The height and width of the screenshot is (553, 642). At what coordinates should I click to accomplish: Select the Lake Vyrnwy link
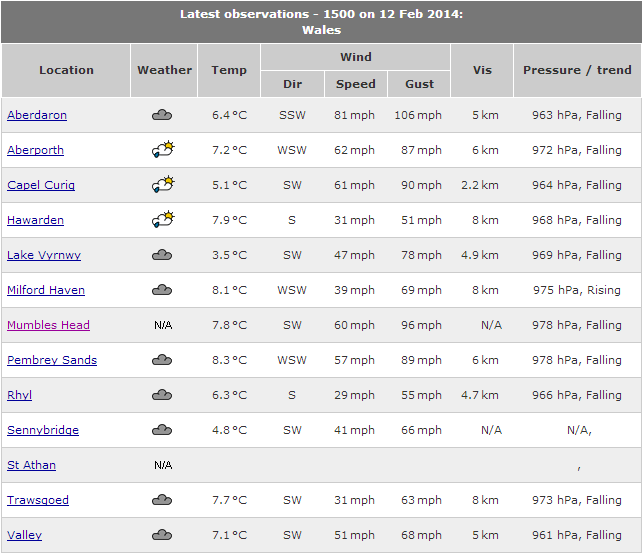pos(44,255)
